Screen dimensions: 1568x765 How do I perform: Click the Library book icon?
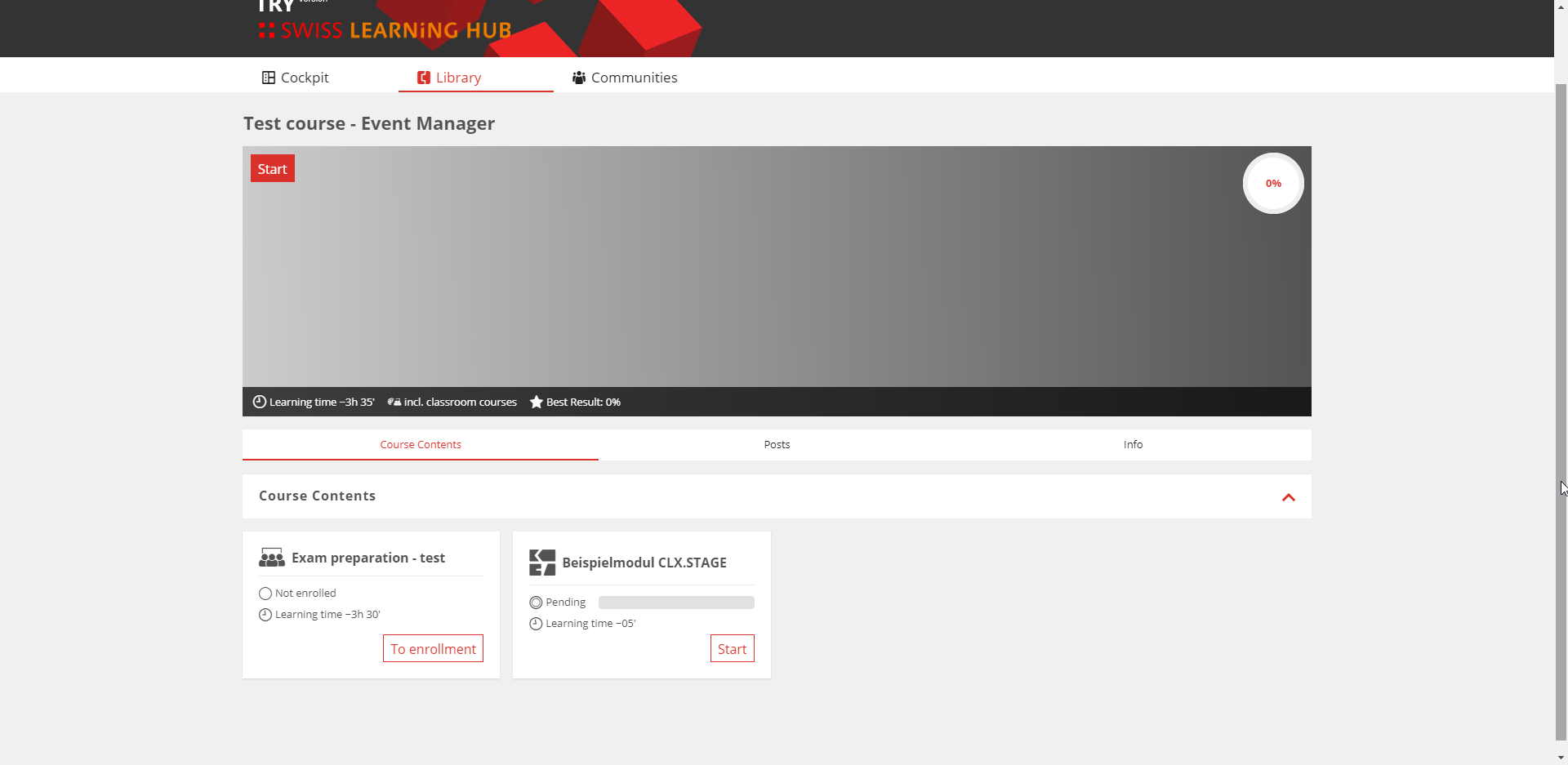pos(424,78)
